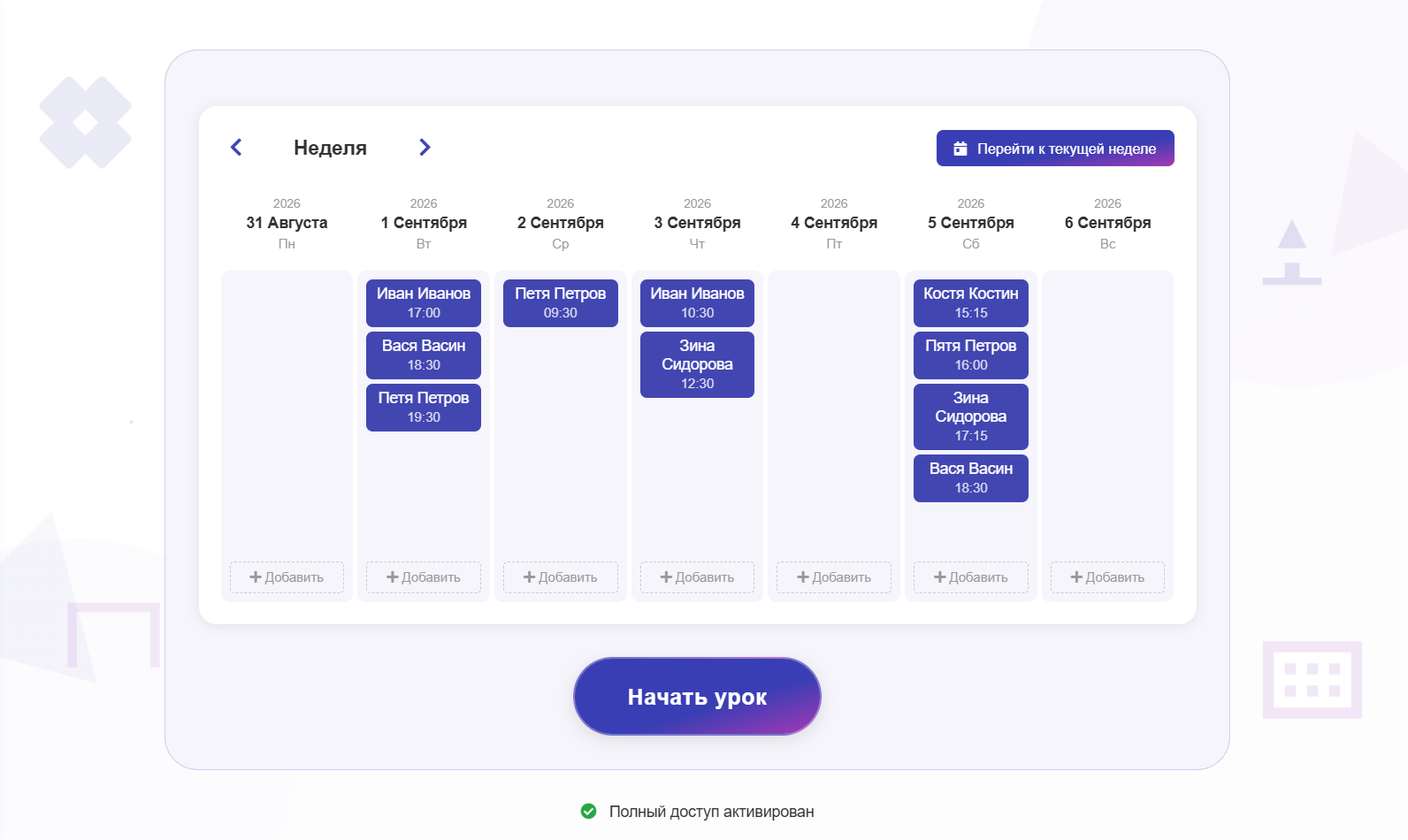The height and width of the screenshot is (840, 1408).
Task: Click the '2 Сентября' date header
Action: pos(561,223)
